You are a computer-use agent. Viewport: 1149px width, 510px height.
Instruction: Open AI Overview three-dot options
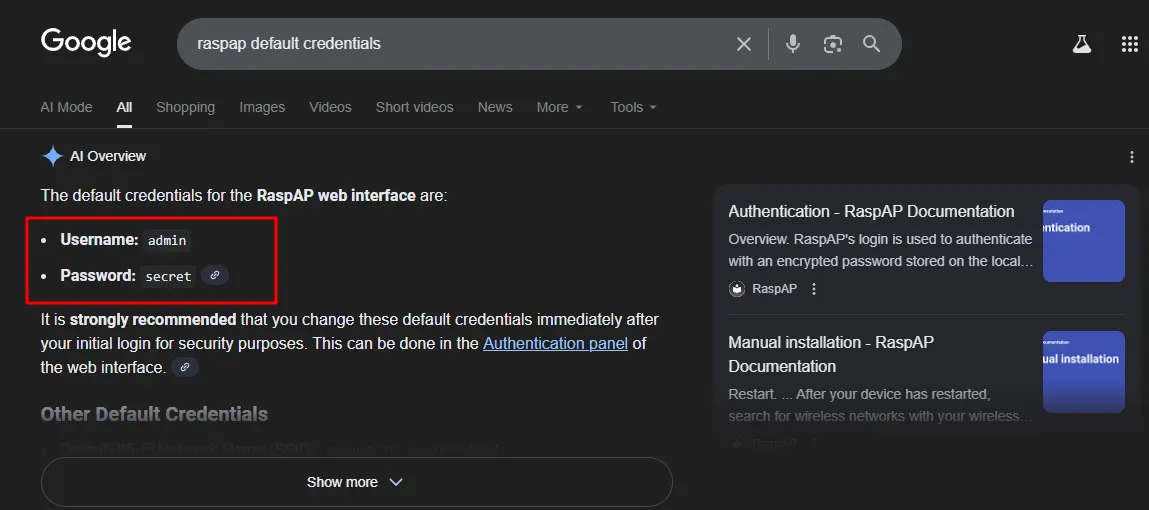[1131, 157]
